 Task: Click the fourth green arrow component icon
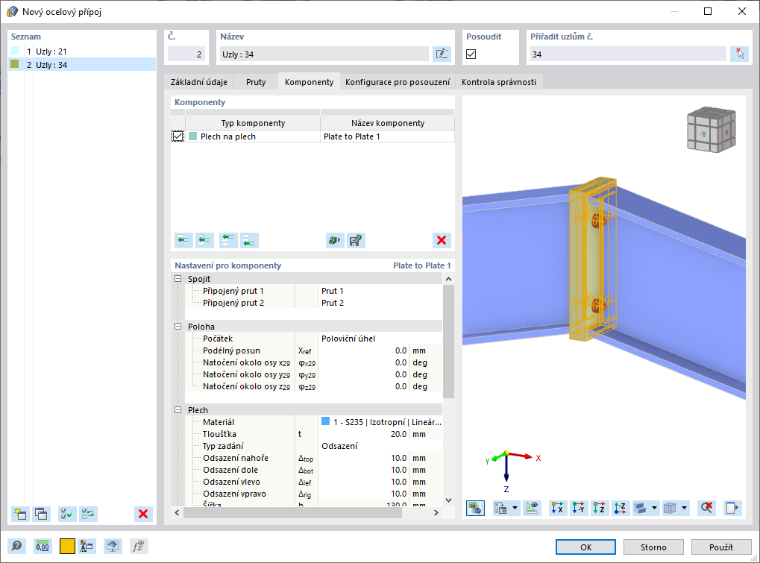point(250,240)
